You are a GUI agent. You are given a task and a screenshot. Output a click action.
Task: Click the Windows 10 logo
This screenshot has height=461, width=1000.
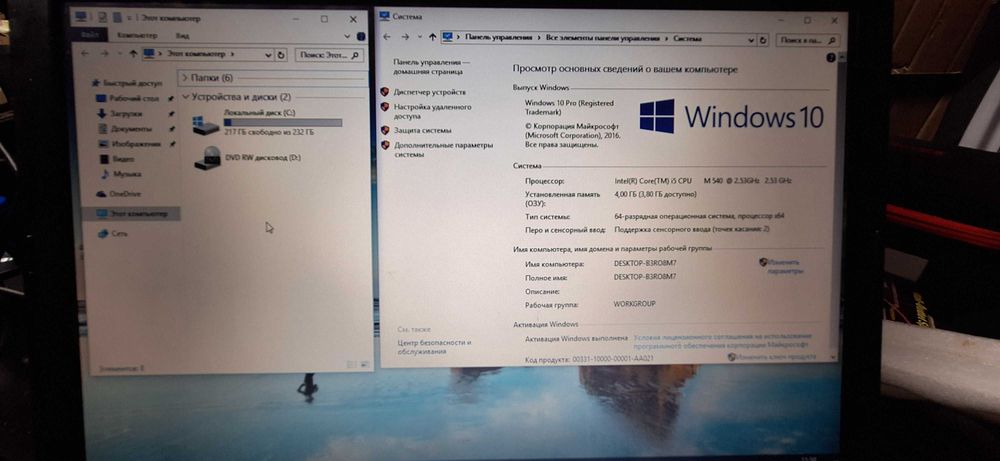tap(730, 117)
